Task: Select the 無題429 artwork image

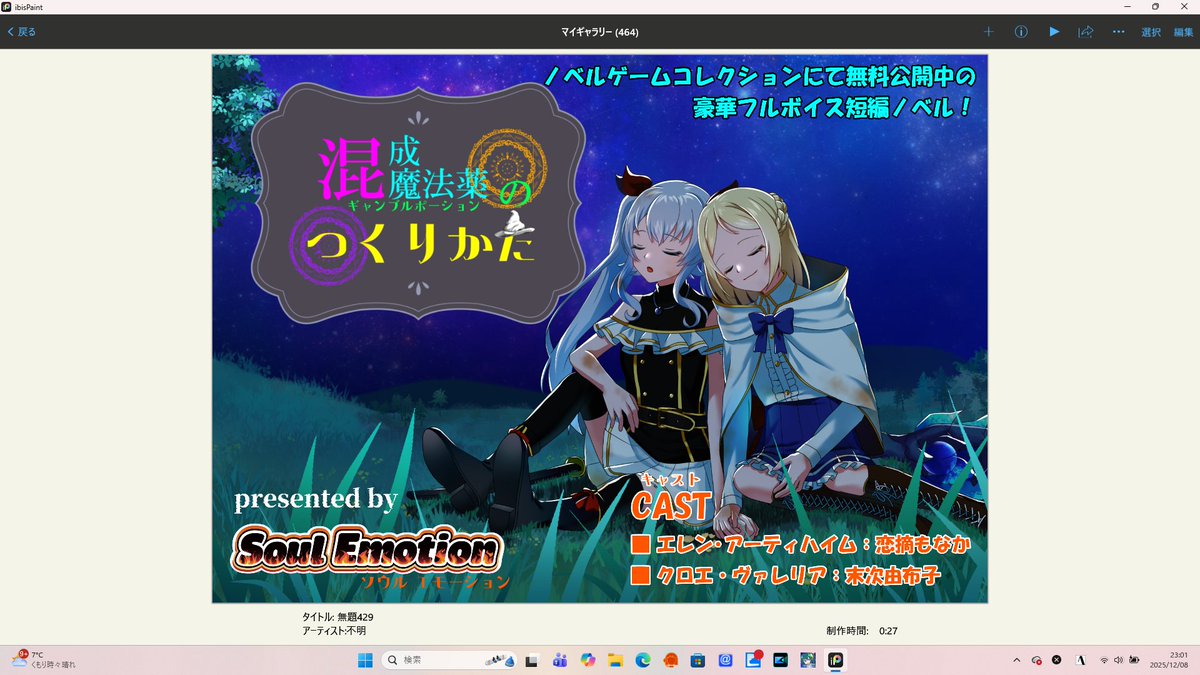Action: click(597, 327)
